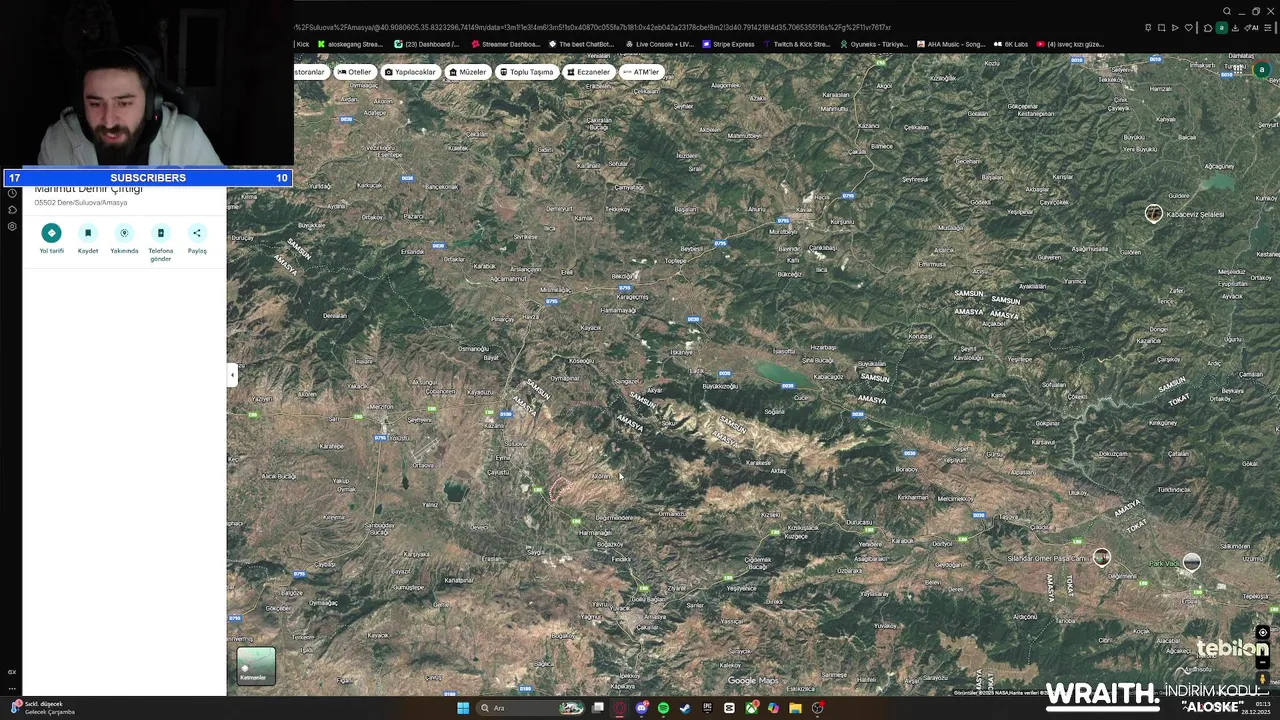Image resolution: width=1280 pixels, height=720 pixels.
Task: Click the taskbar clock and date
Action: (1258, 708)
